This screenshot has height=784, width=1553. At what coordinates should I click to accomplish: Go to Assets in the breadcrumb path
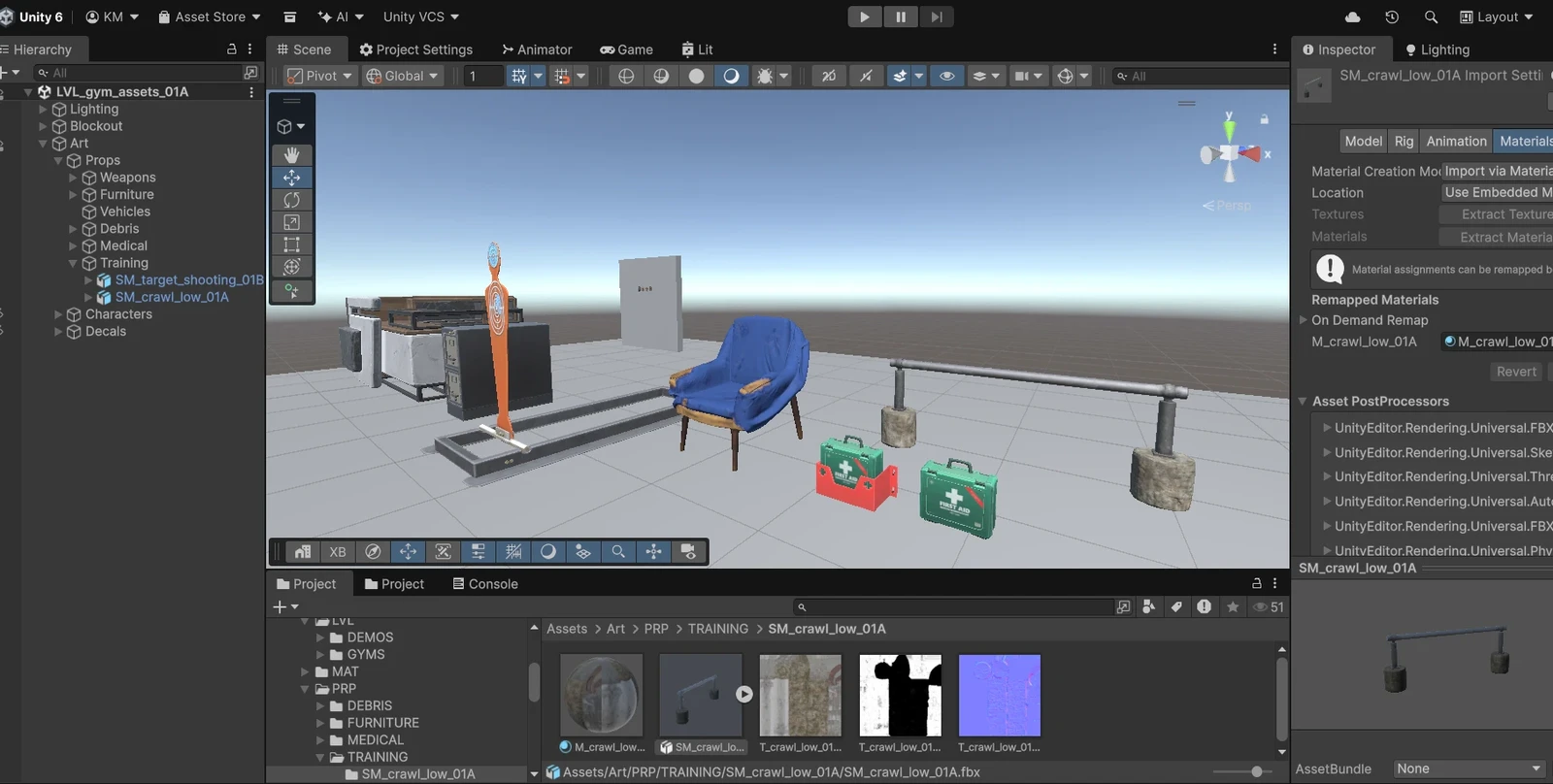(x=567, y=629)
